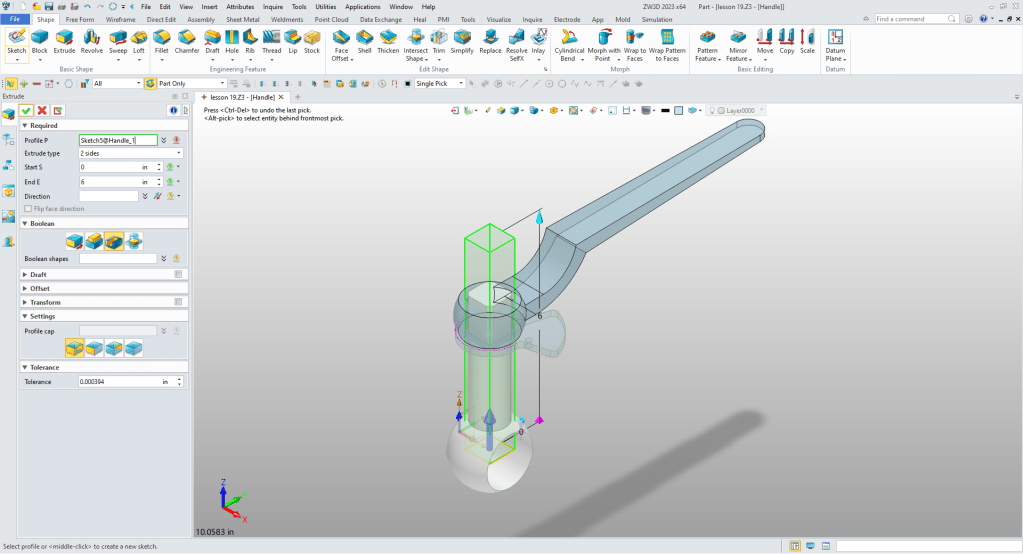Cancel the Extrude with the red X
This screenshot has width=1023, height=554.
tap(42, 110)
